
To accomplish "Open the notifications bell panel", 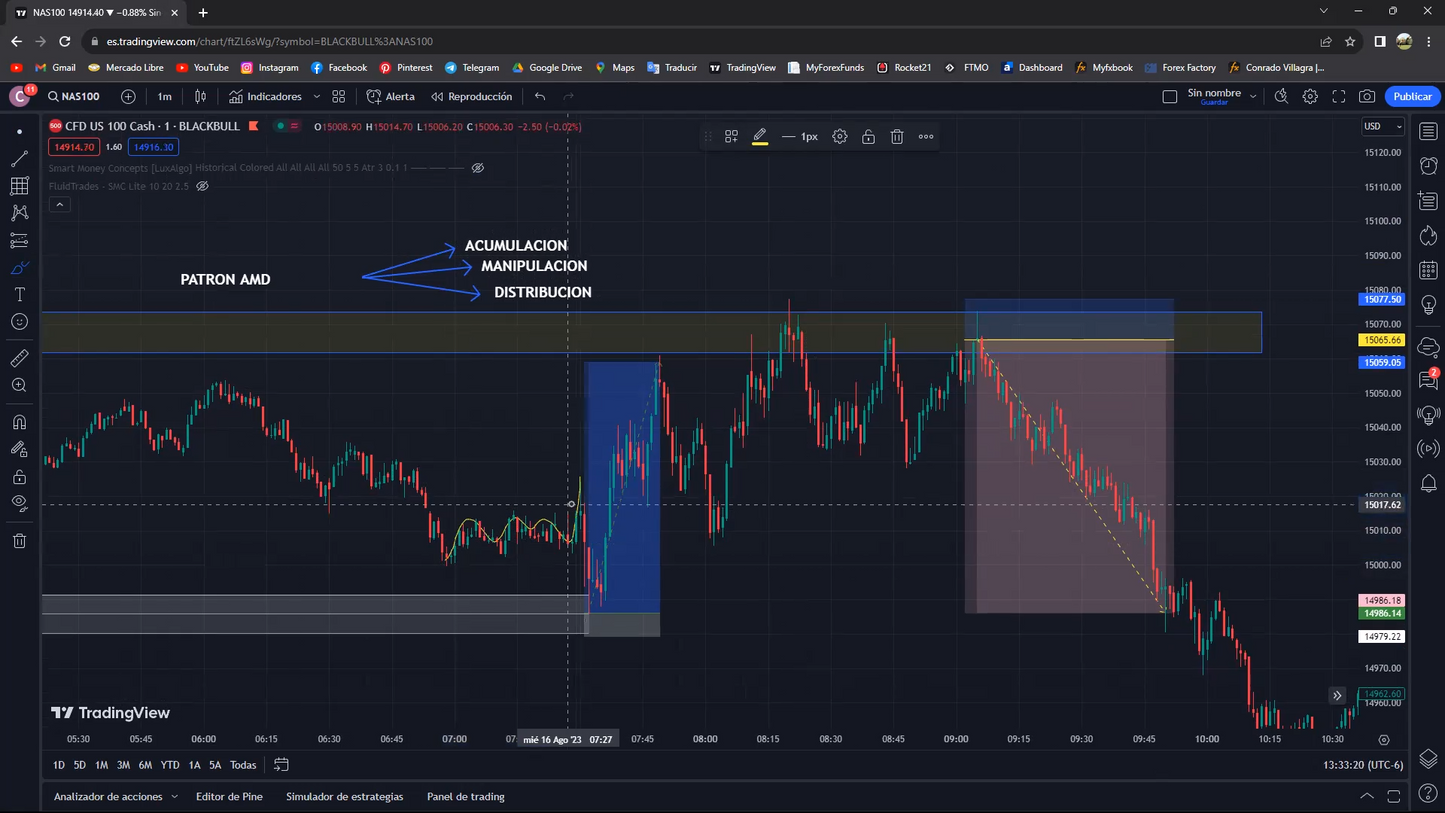I will [x=1428, y=484].
